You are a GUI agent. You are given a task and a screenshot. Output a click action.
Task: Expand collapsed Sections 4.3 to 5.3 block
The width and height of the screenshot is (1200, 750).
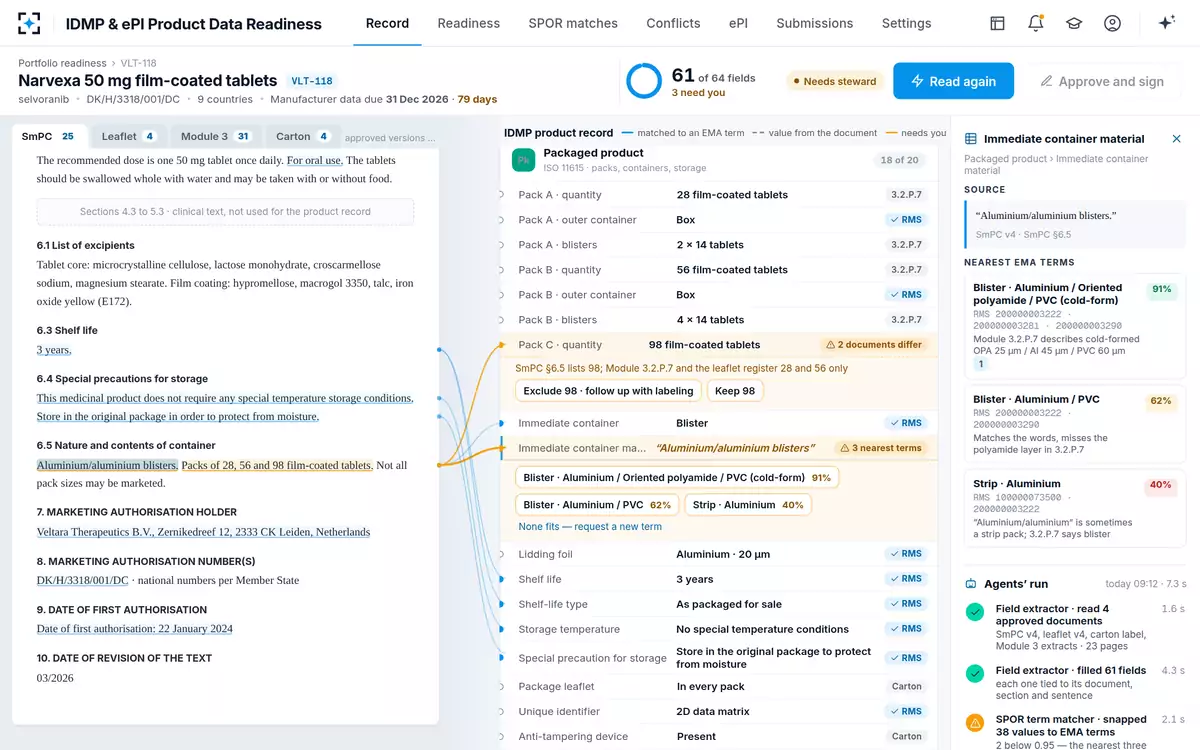(225, 212)
